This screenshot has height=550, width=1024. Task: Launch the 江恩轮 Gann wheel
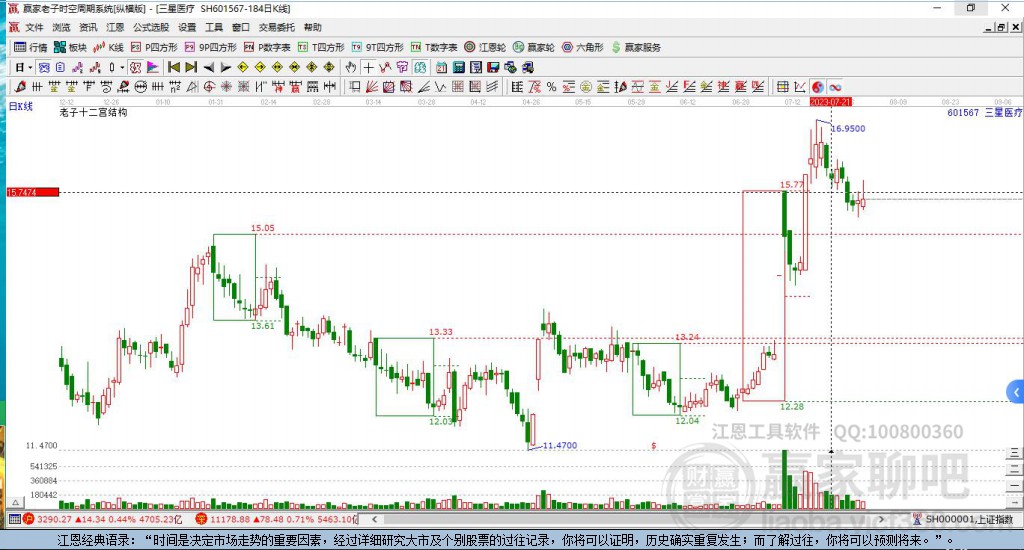coord(485,47)
